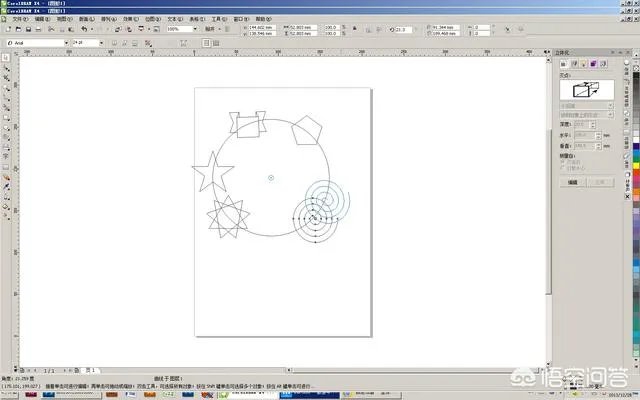Open the 100% zoom level dropdown

(193, 30)
